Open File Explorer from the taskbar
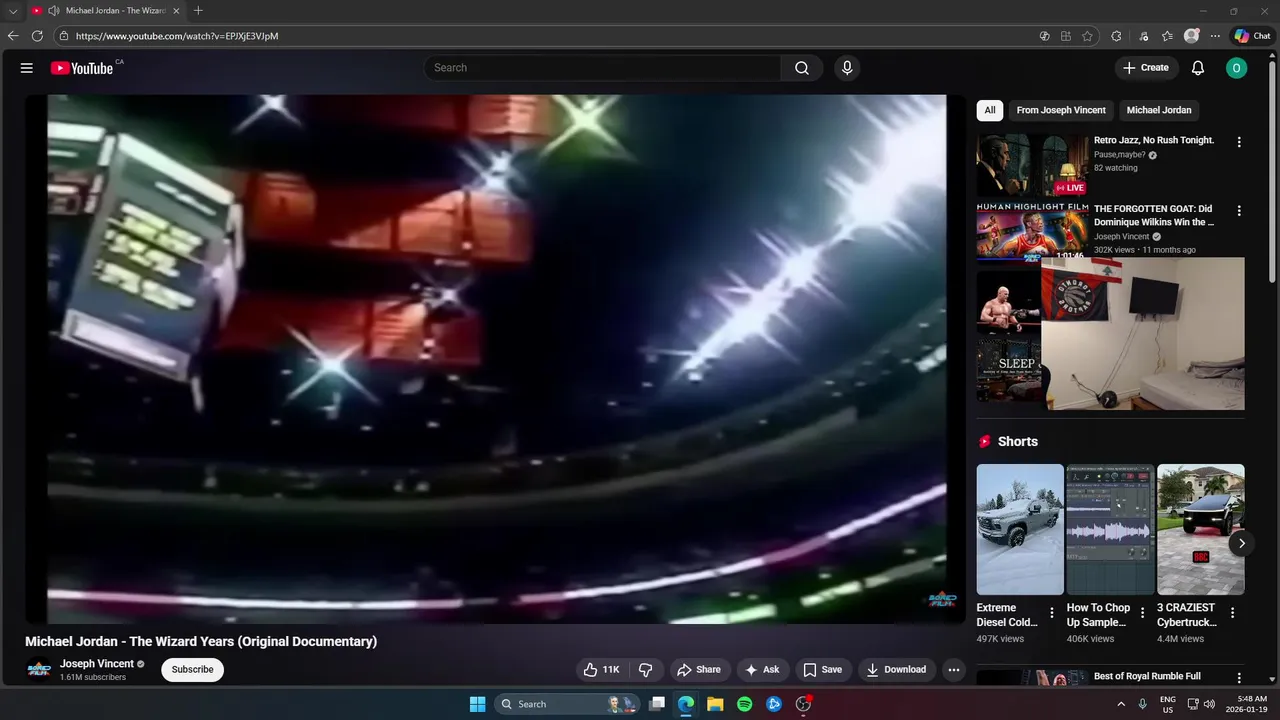This screenshot has height=720, width=1280. (x=715, y=704)
